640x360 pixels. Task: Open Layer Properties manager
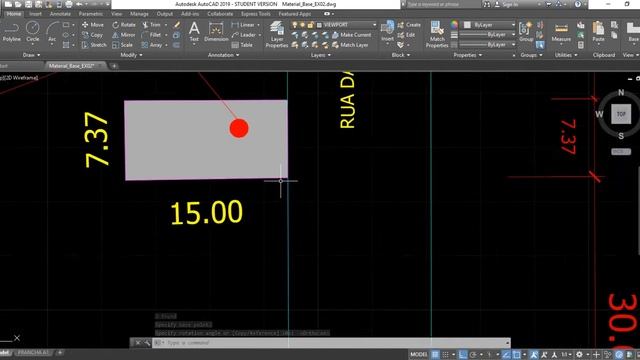pyautogui.click(x=277, y=35)
